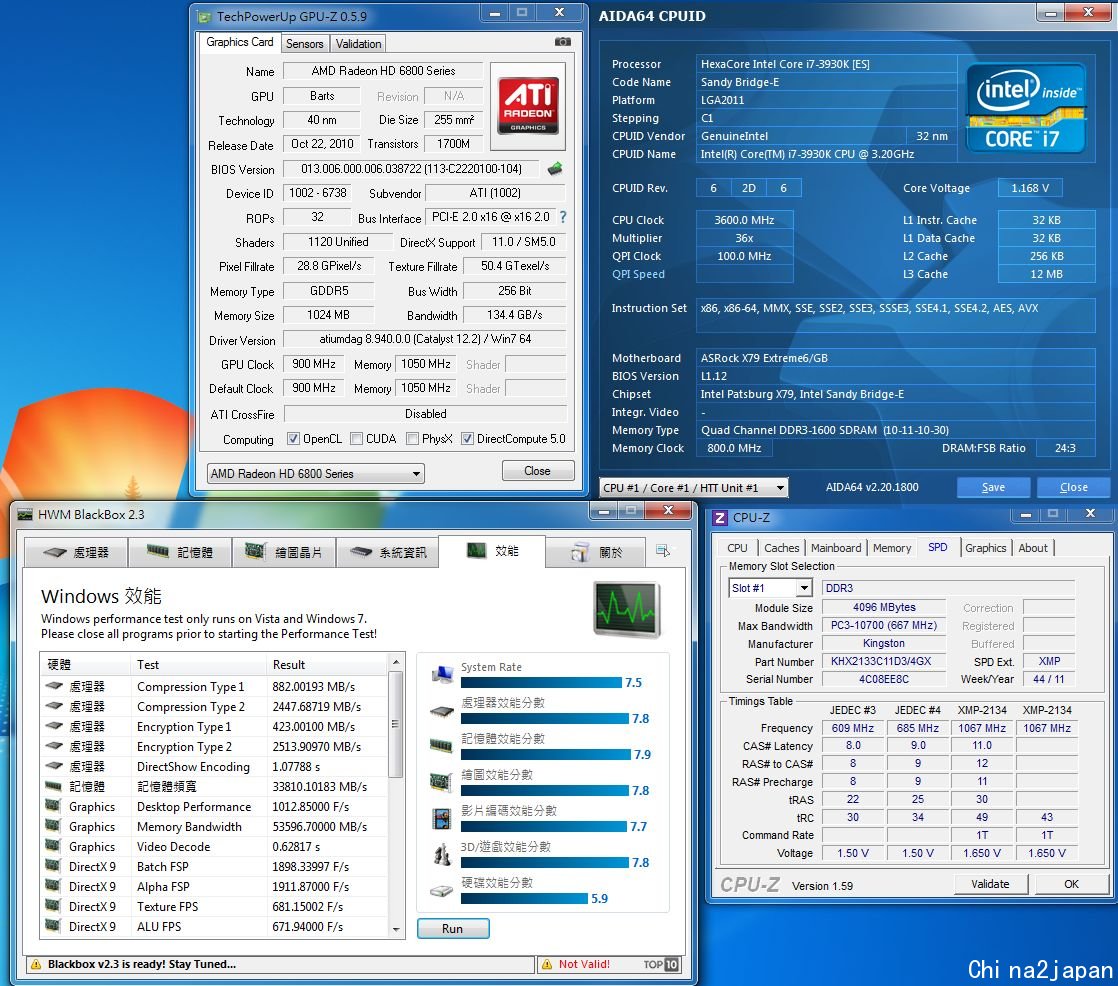1118x986 pixels.
Task: Open the AMD Radeon HD 6800 Series dropdown
Action: (316, 473)
